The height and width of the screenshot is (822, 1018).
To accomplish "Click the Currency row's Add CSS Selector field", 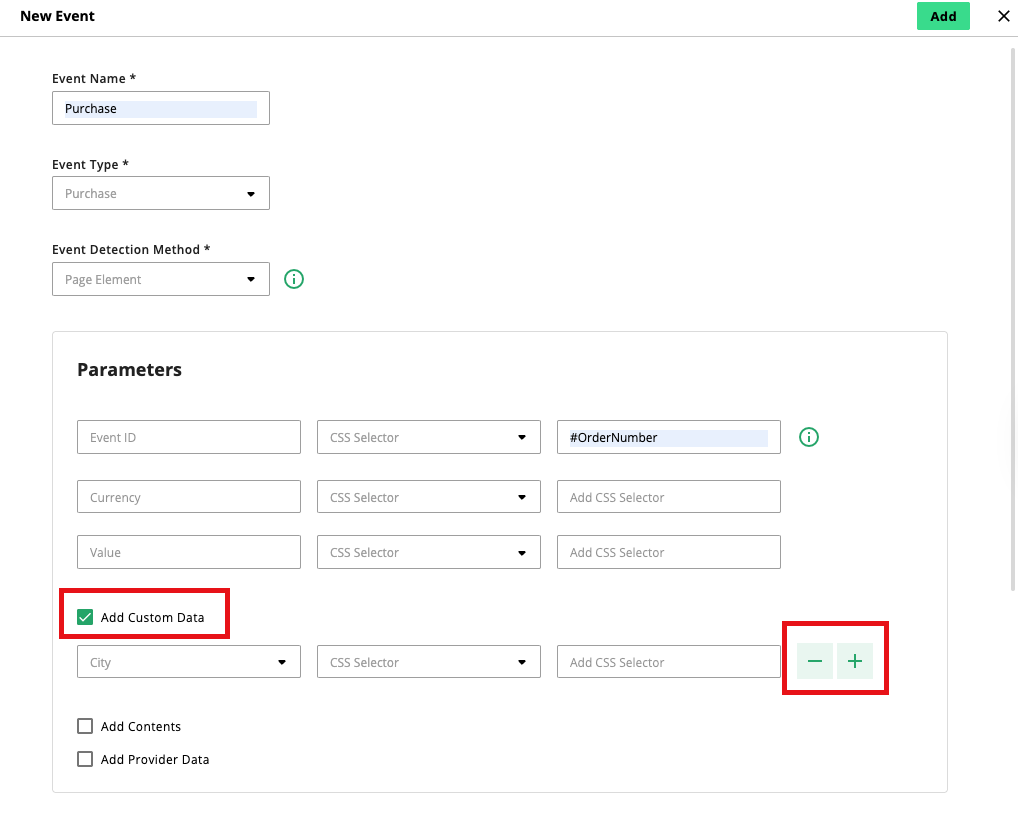I will pyautogui.click(x=668, y=497).
